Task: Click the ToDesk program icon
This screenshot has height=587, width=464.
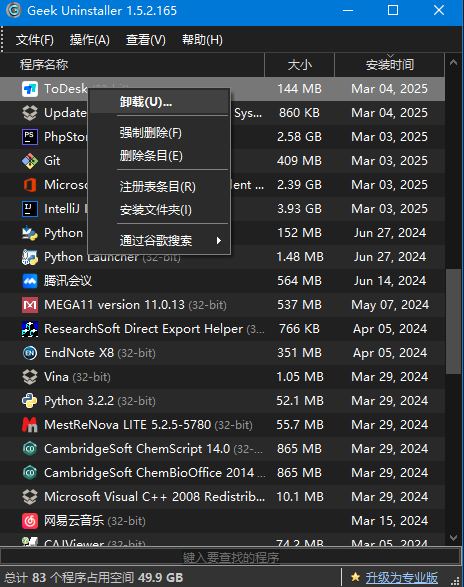Action: pos(30,89)
